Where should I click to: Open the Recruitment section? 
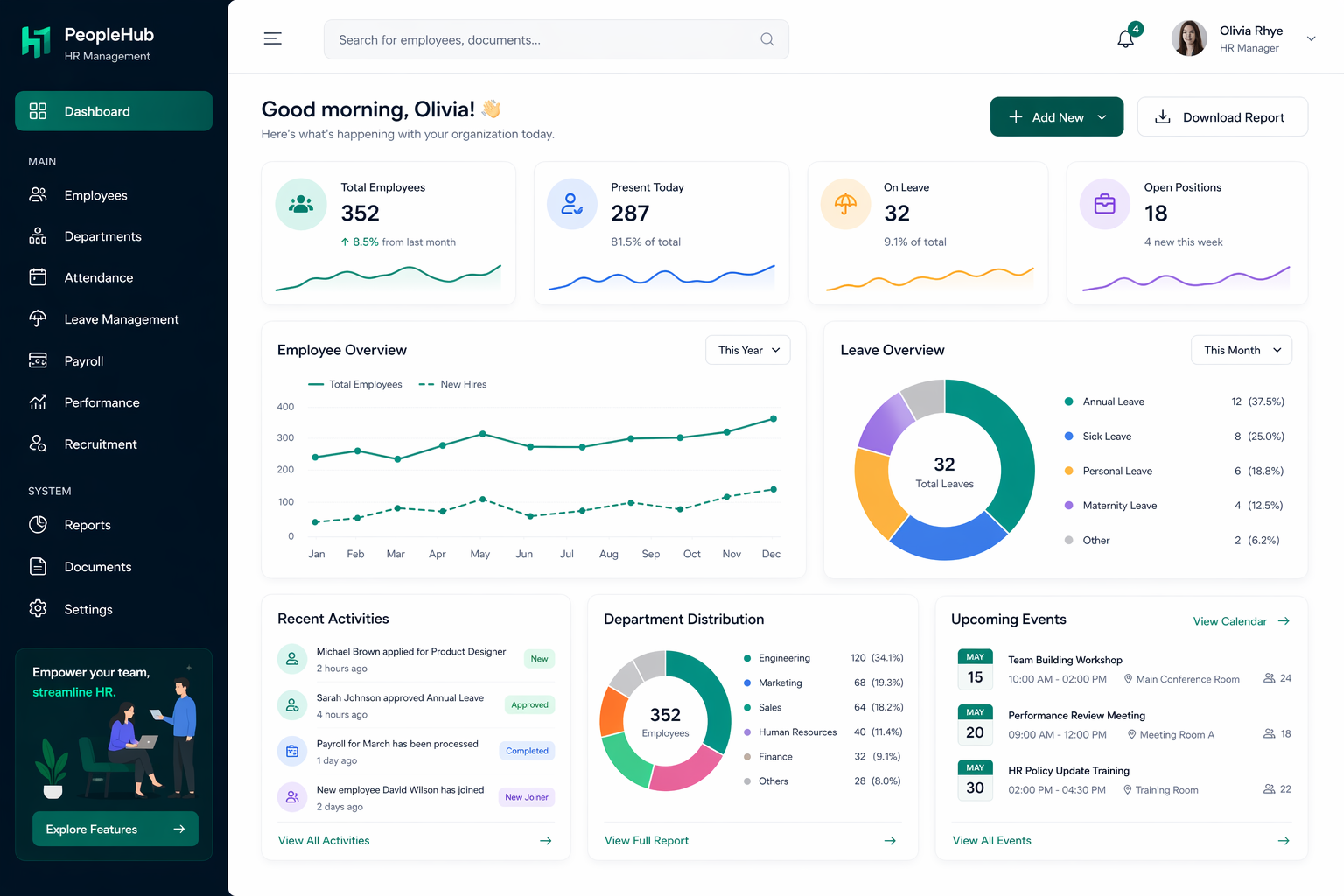coord(114,444)
